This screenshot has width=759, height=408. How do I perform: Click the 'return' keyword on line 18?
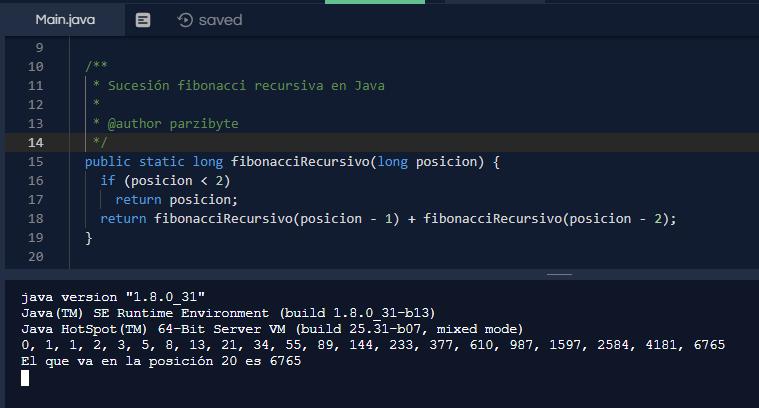[x=123, y=219]
